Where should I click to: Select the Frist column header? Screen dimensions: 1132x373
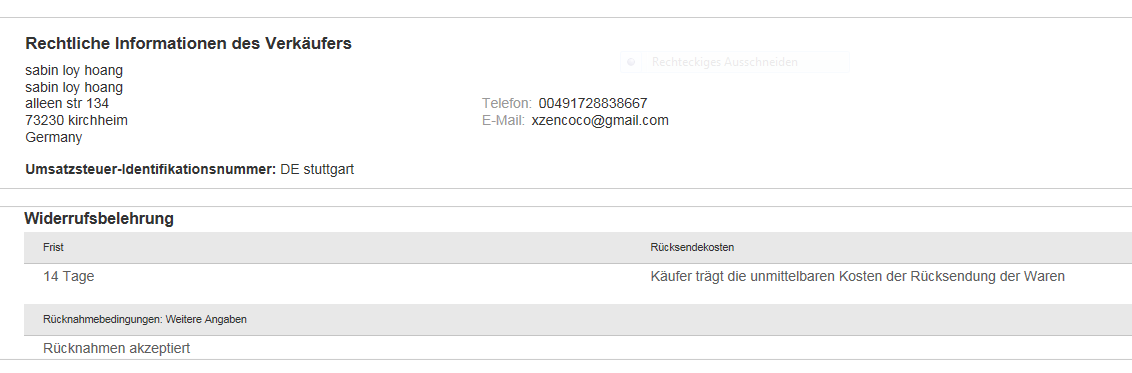(53, 247)
